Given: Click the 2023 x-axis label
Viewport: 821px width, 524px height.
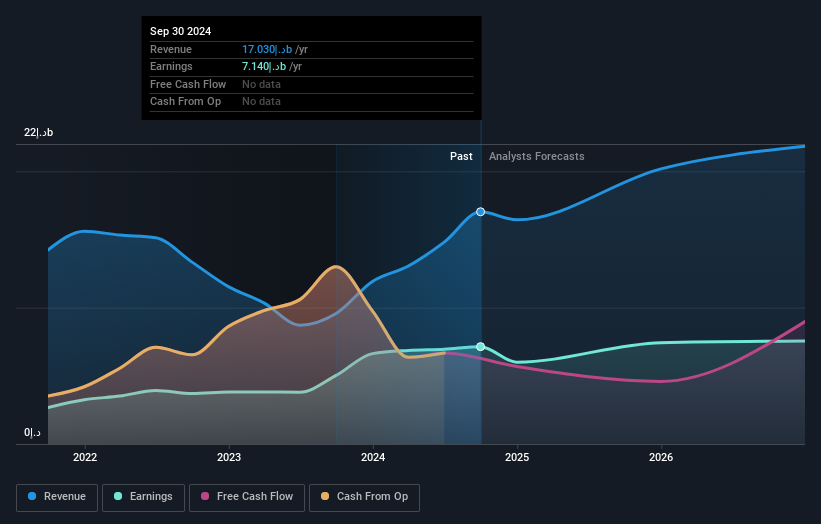Looking at the screenshot, I should [x=229, y=458].
